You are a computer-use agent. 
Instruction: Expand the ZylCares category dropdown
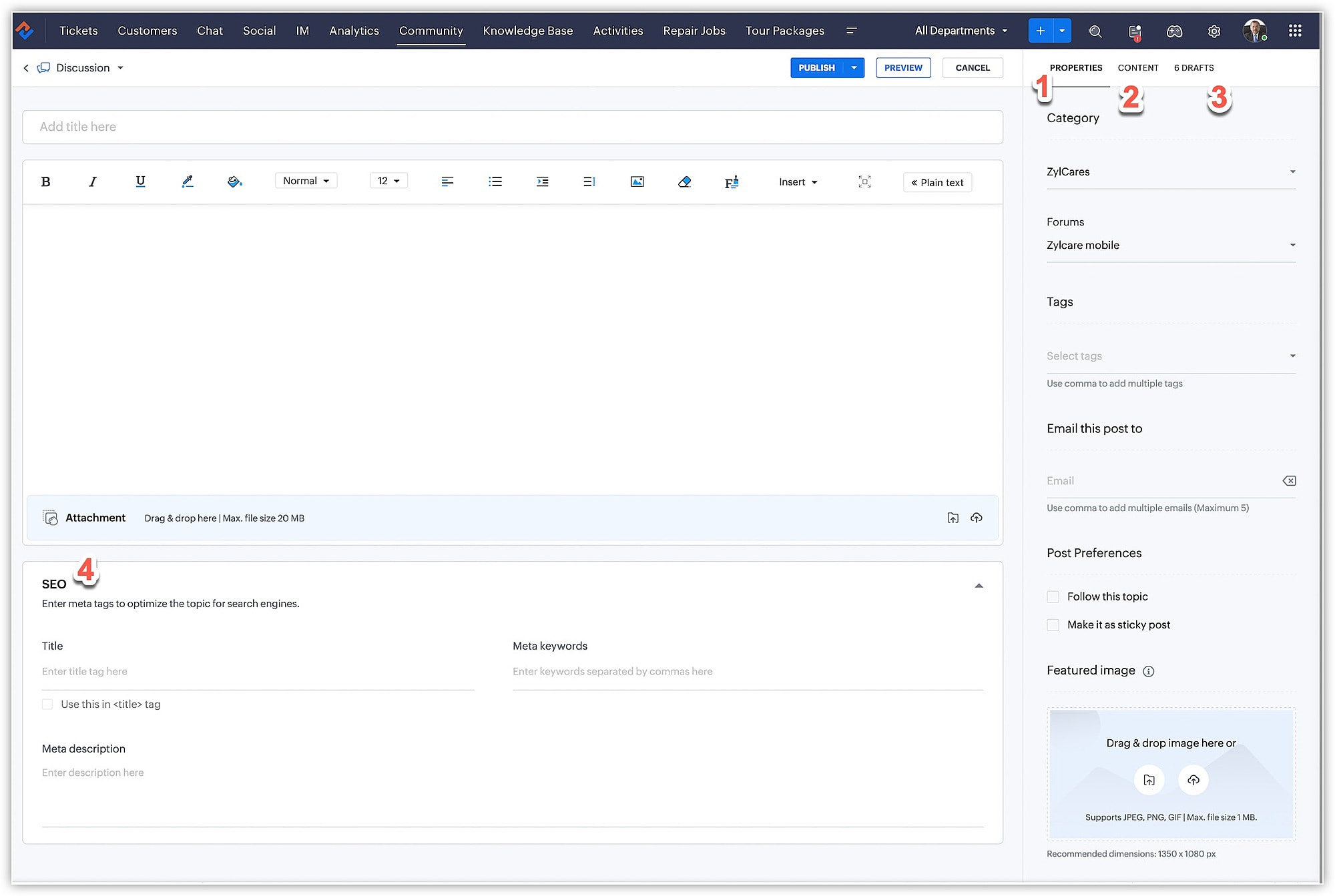1170,172
